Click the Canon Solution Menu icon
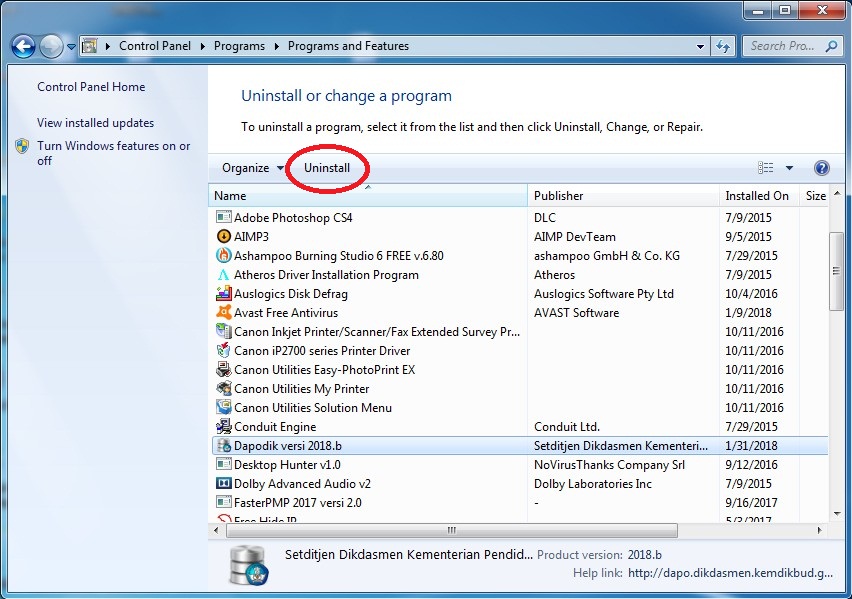852x599 pixels. 223,408
